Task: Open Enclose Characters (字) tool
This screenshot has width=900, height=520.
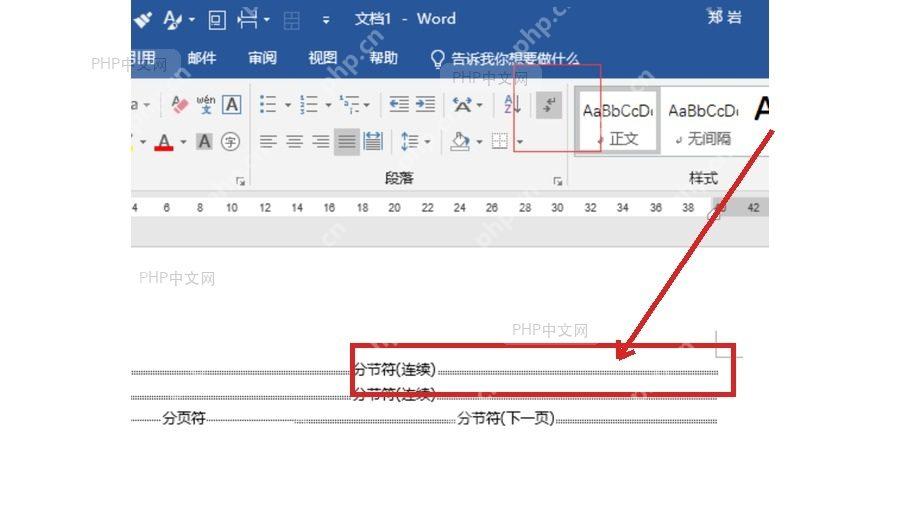Action: [230, 142]
